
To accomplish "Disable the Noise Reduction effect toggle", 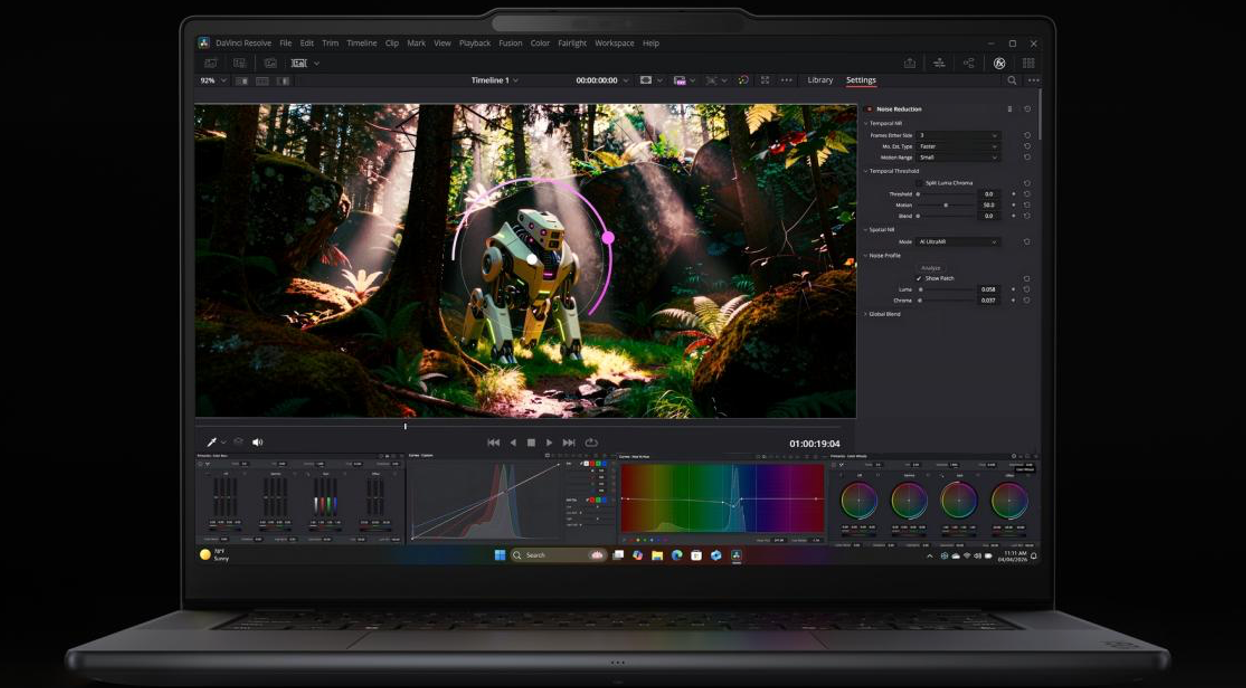I will tap(869, 109).
